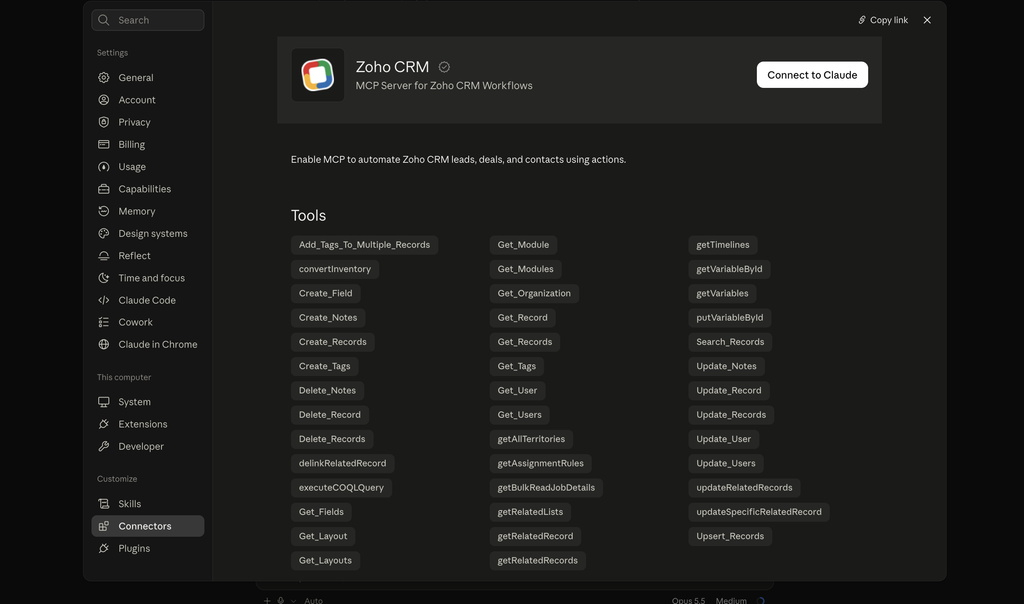Open the Upsert_Records tool chip
The height and width of the screenshot is (604, 1024).
[x=729, y=536]
